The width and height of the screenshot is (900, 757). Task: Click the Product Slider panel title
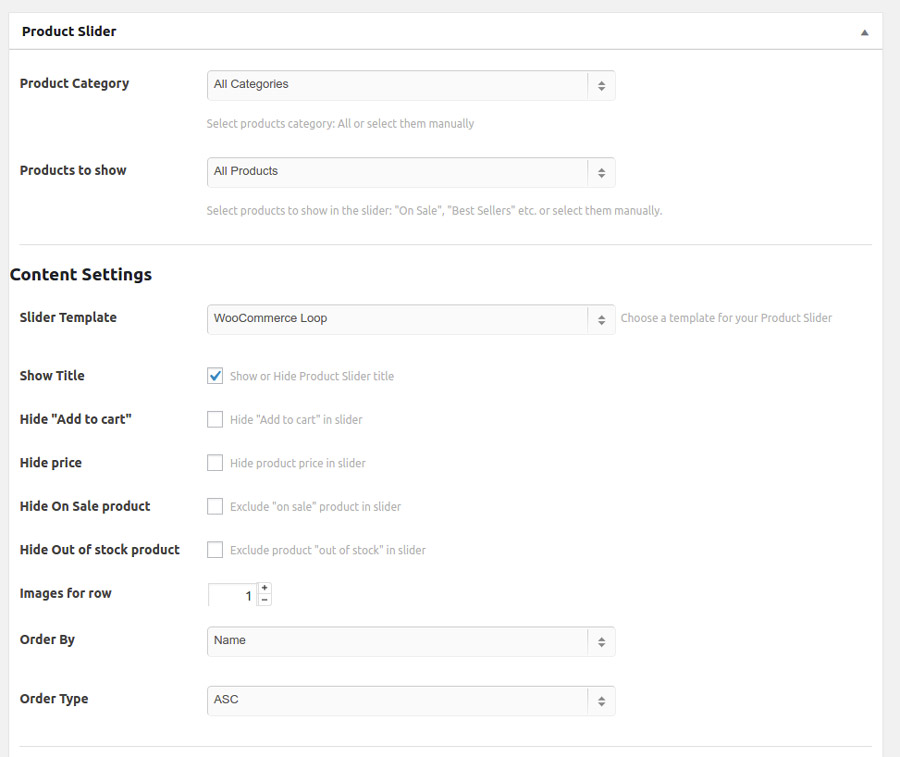pos(69,32)
